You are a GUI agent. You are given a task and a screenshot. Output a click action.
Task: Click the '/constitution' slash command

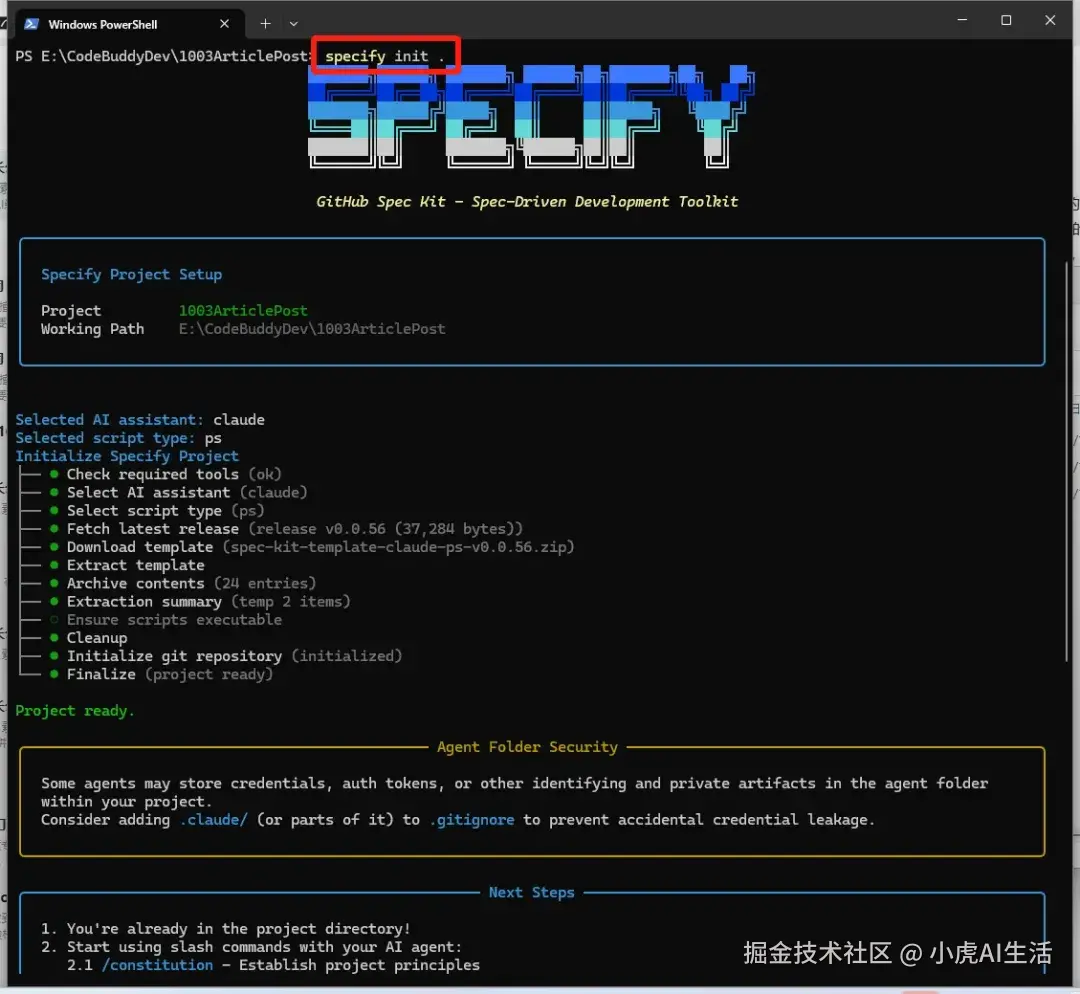pyautogui.click(x=158, y=965)
